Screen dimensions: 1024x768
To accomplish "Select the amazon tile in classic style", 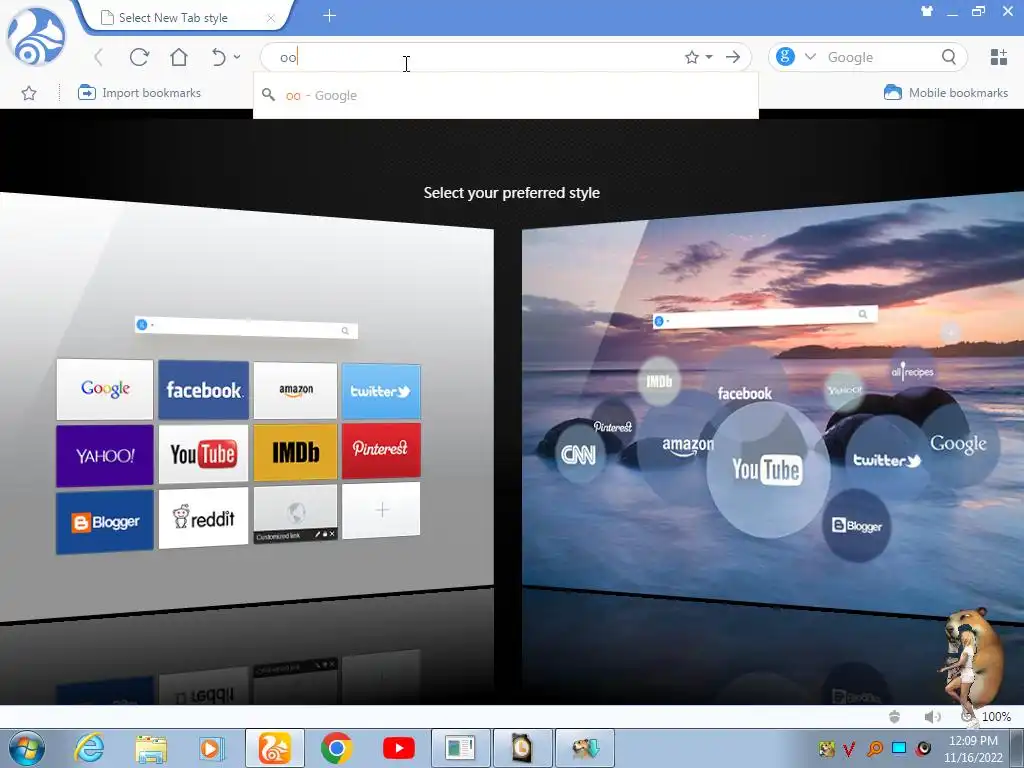I will (x=295, y=391).
